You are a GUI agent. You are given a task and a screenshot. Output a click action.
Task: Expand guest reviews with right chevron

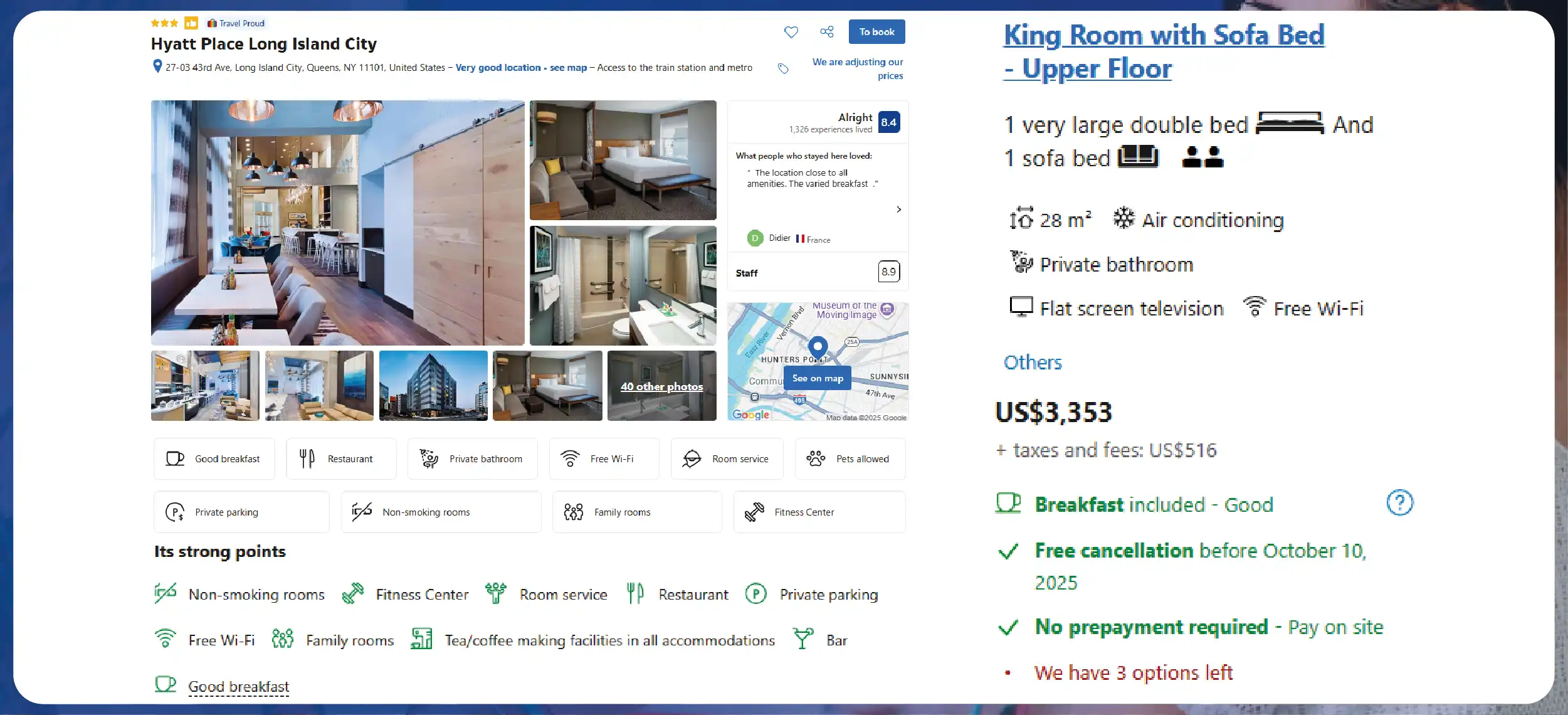pos(898,209)
